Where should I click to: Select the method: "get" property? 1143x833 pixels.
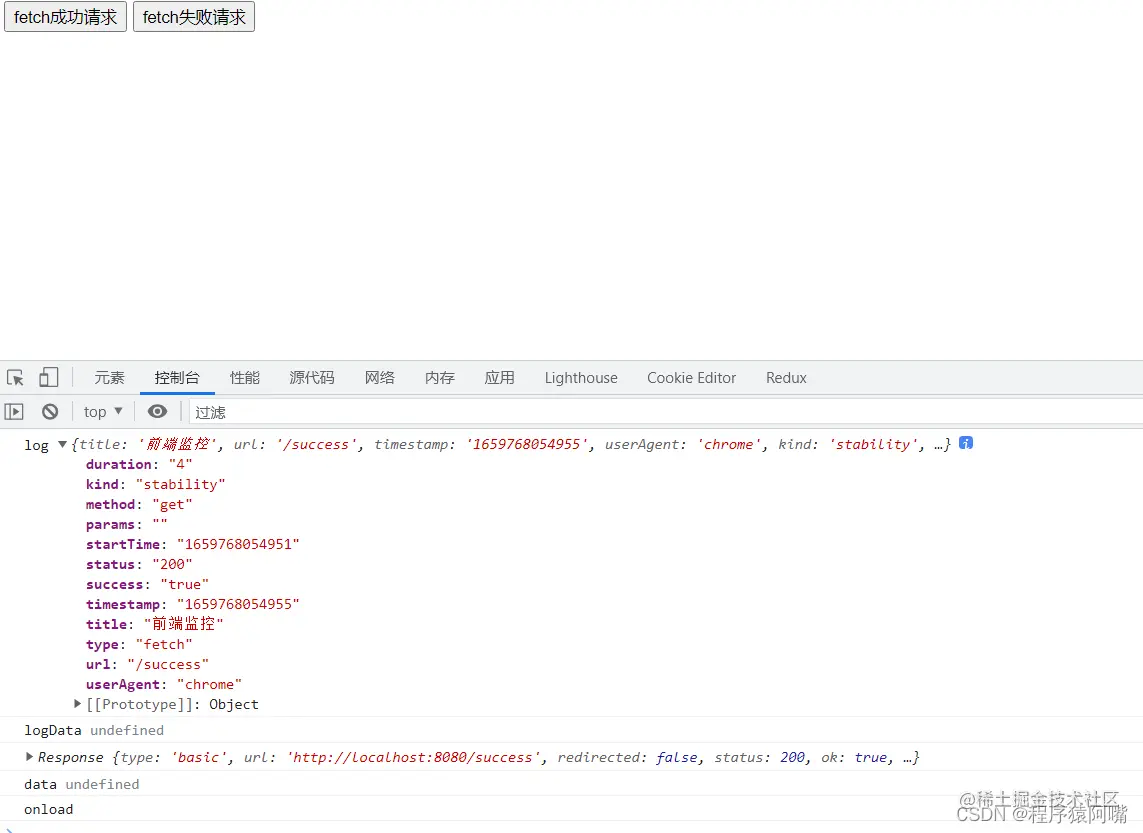click(x=139, y=504)
